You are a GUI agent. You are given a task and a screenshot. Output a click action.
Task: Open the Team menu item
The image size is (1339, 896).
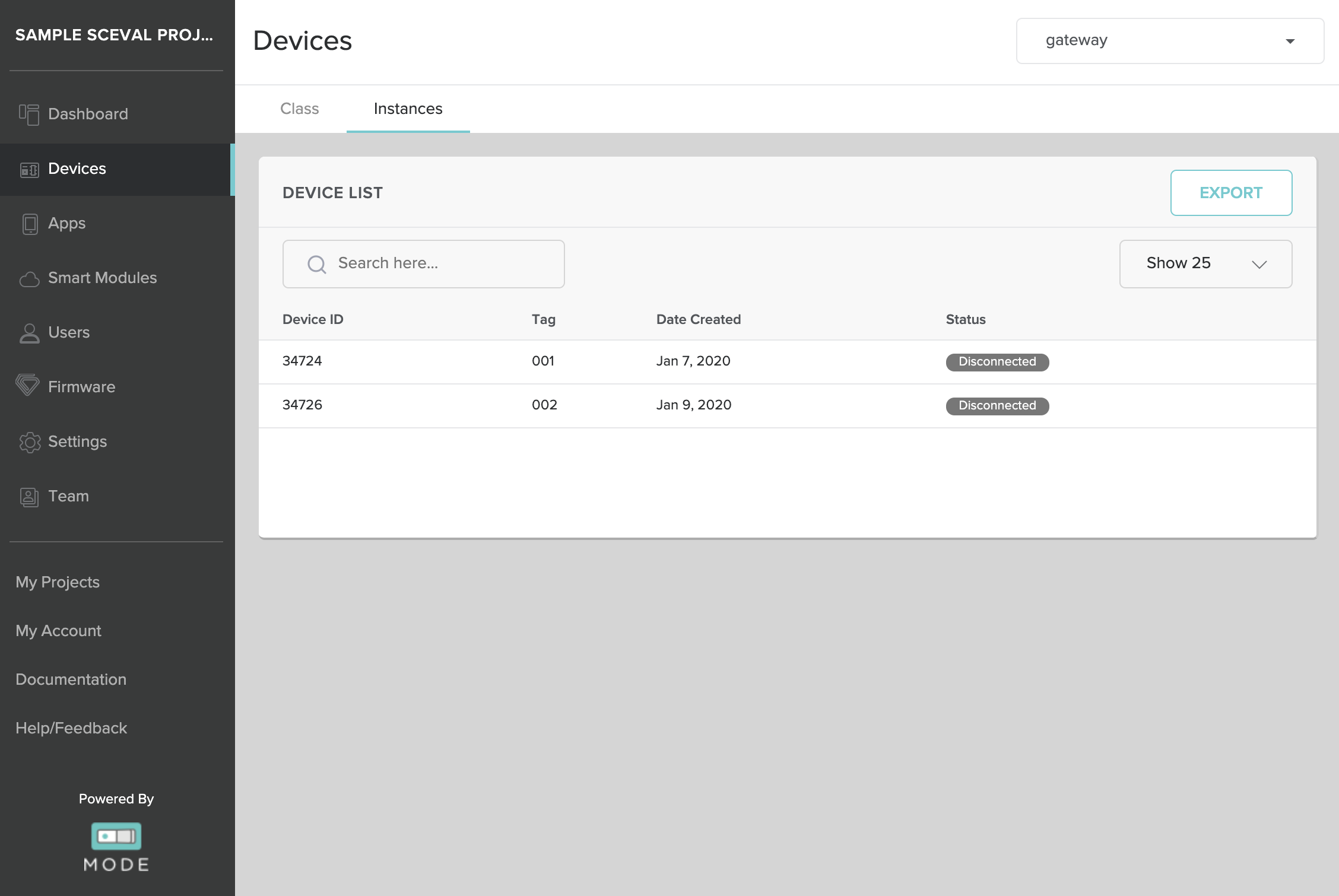click(116, 496)
